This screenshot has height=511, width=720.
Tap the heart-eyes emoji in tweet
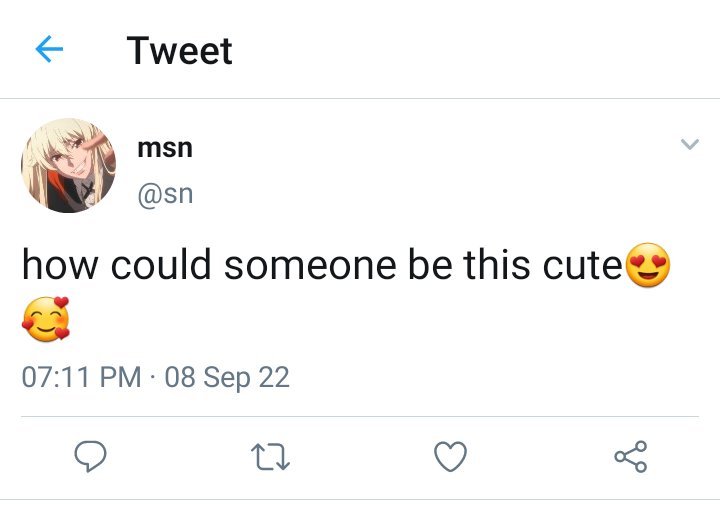pos(648,265)
